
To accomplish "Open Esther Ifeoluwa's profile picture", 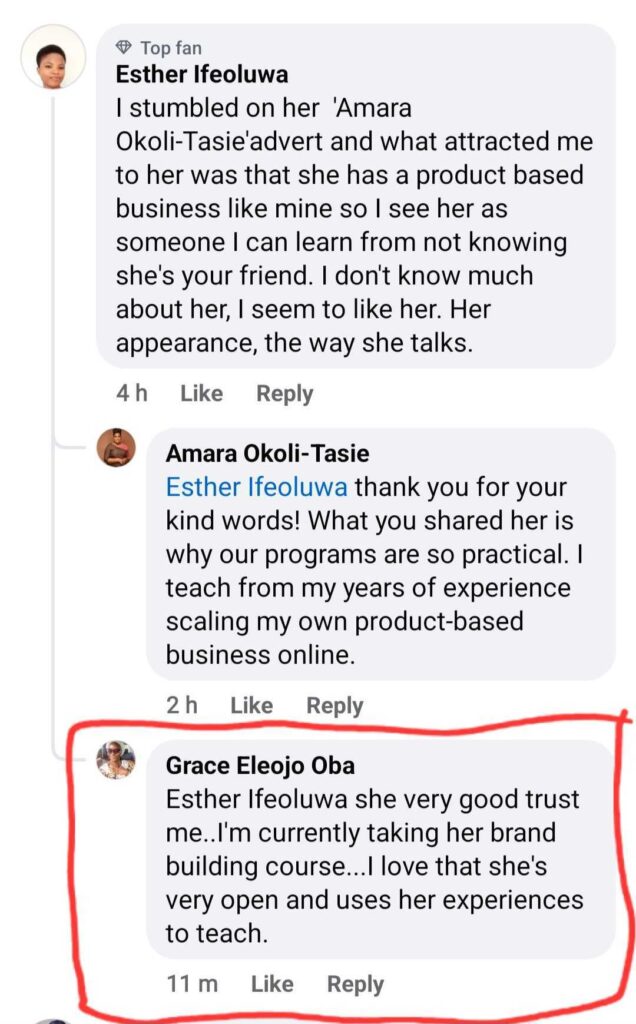I will click(x=54, y=57).
